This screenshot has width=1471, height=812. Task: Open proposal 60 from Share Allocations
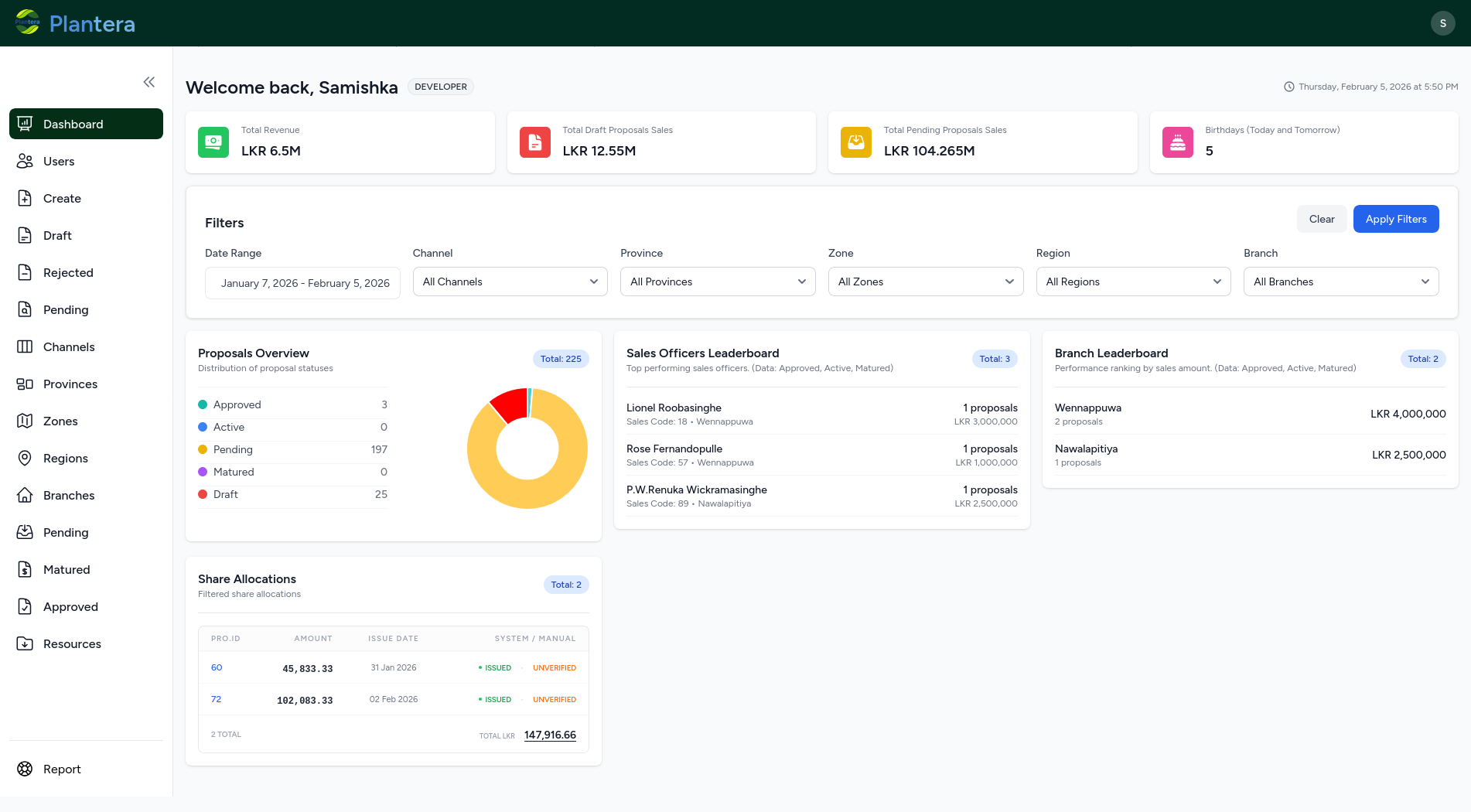pos(217,667)
